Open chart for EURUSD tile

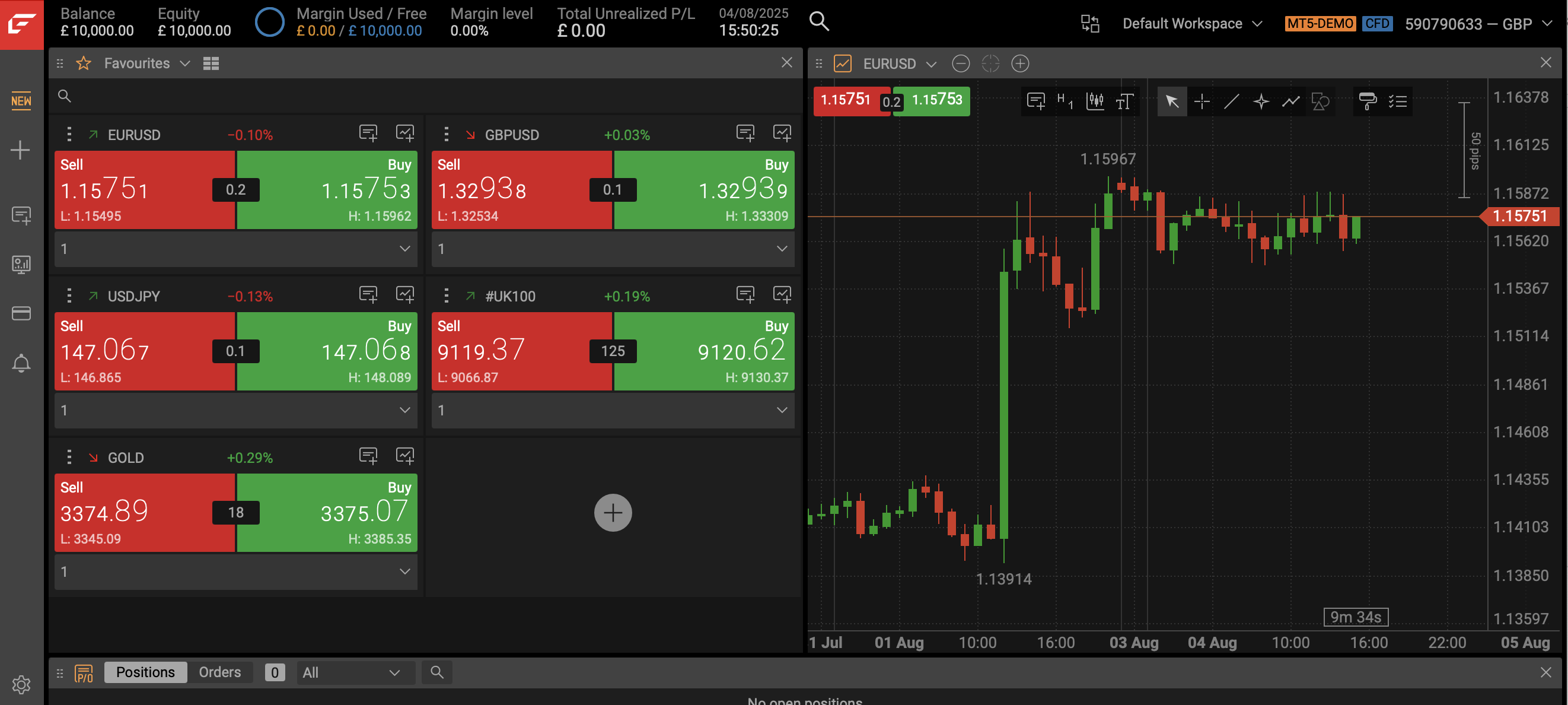[405, 133]
